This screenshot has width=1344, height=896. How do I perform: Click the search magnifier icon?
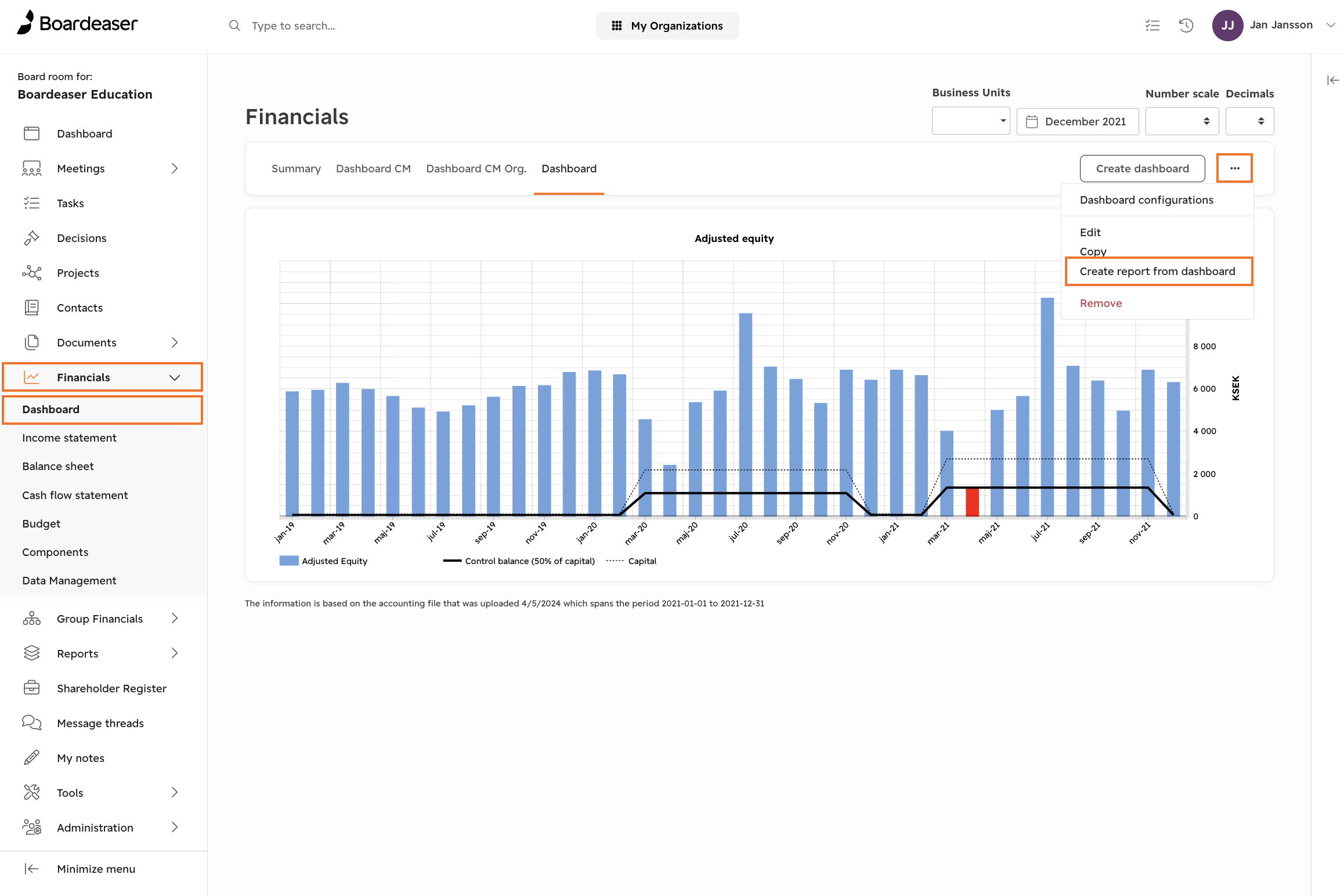click(234, 26)
